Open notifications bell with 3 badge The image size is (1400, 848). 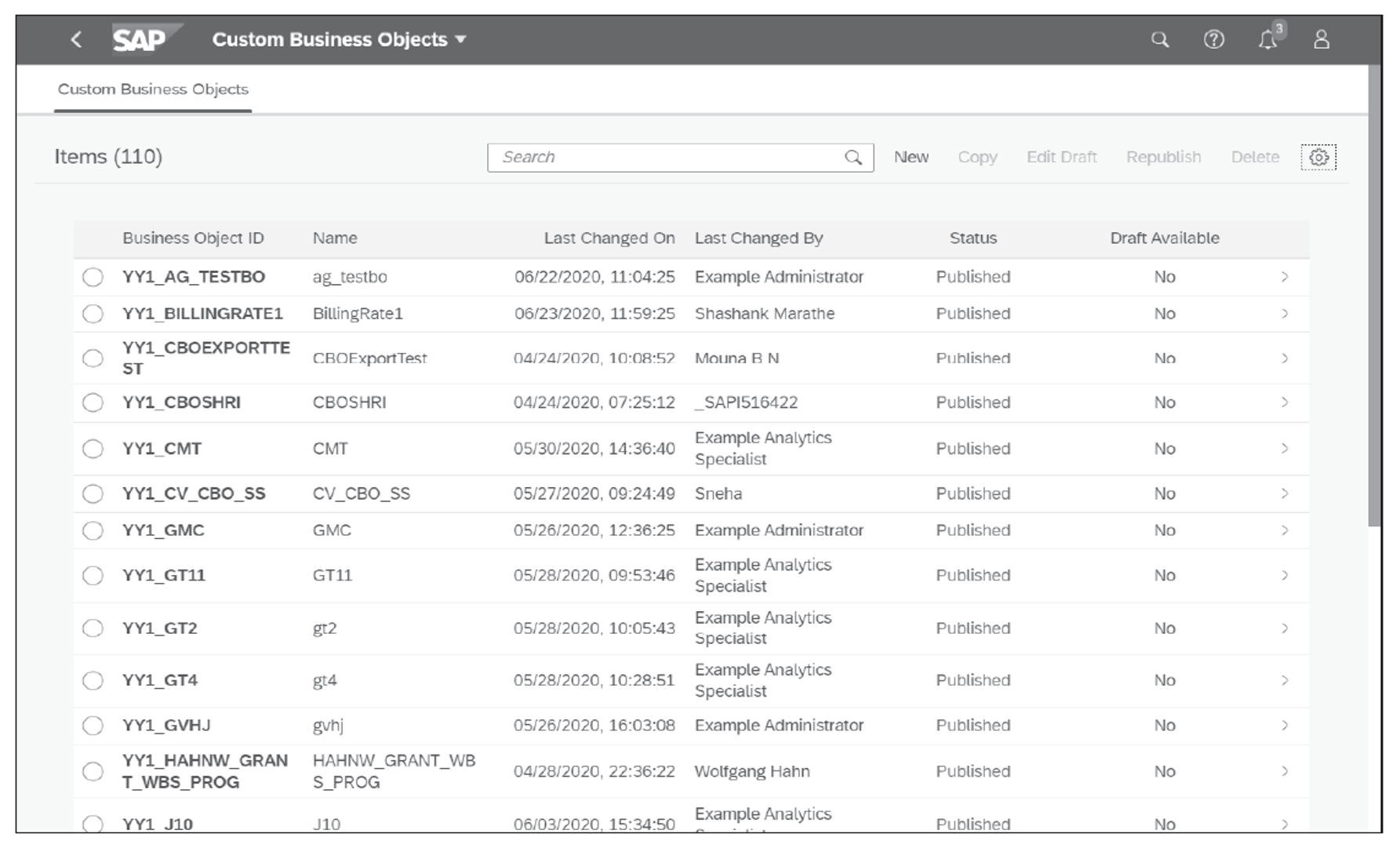1269,38
